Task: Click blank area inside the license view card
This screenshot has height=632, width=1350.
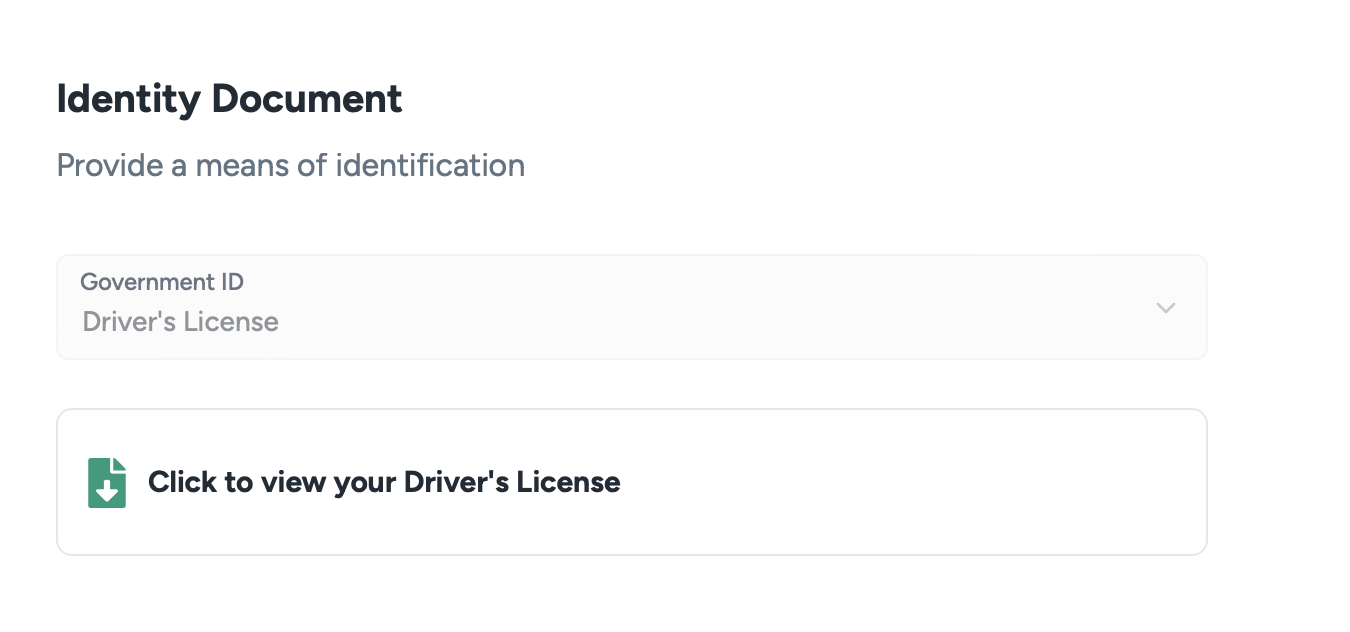Action: [900, 482]
